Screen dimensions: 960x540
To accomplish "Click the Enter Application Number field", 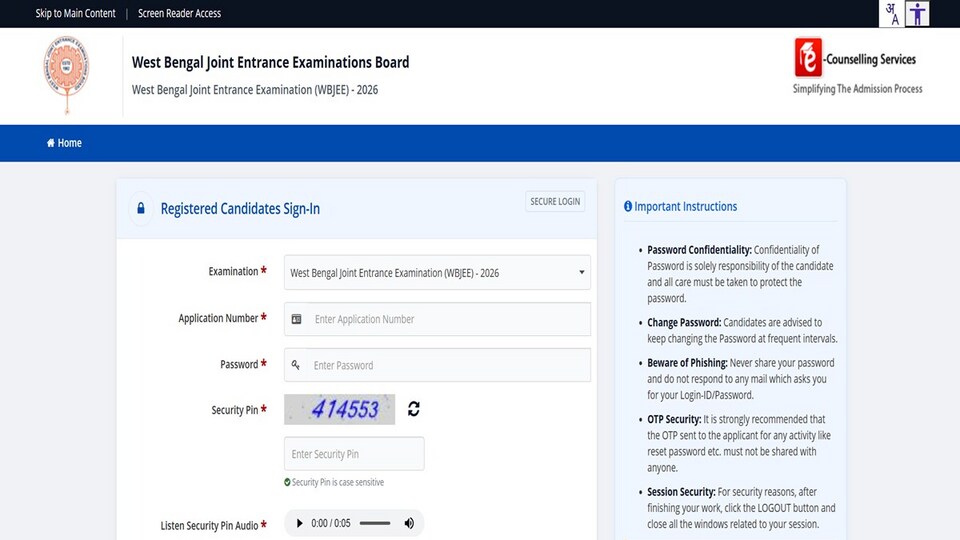I will pyautogui.click(x=437, y=319).
